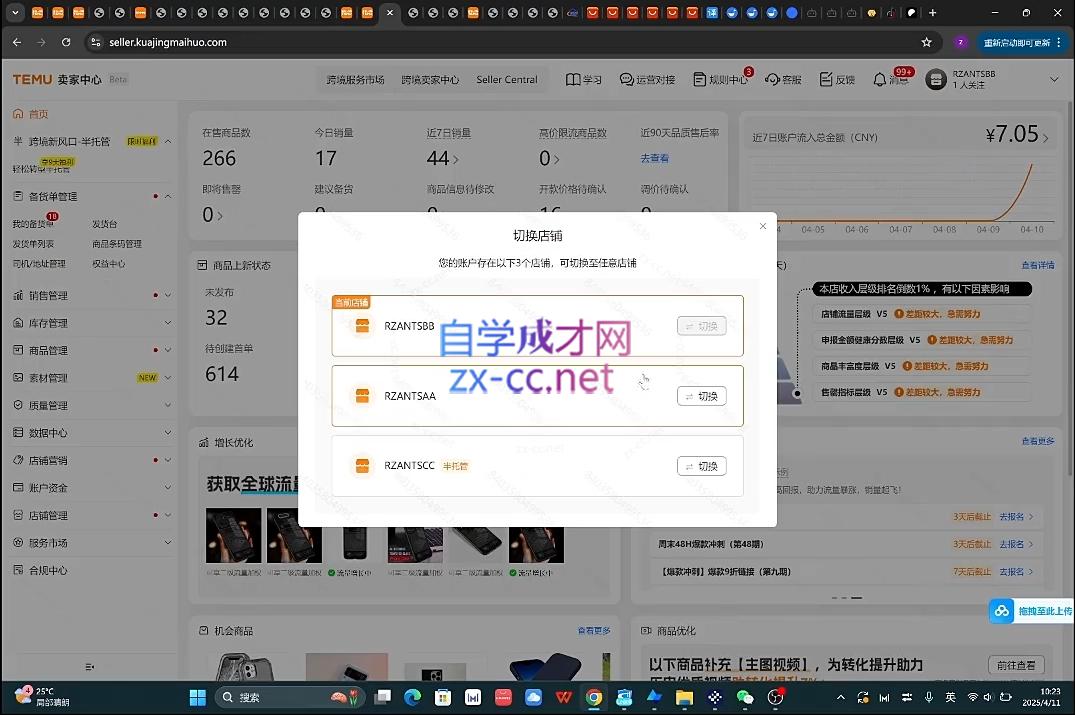The width and height of the screenshot is (1075, 715).
Task: Switch to 跨境卖家中心 tab
Action: click(x=430, y=80)
